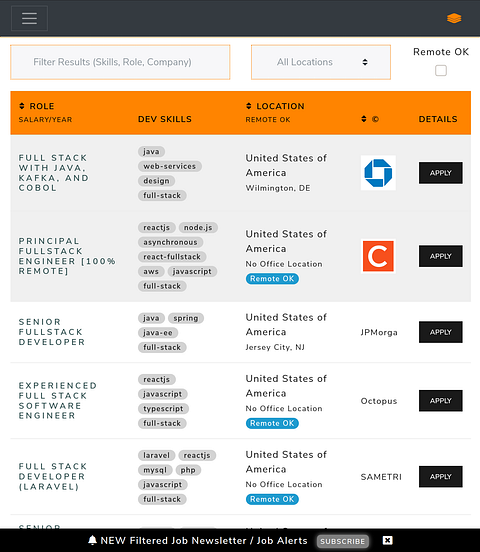Sort by the company column arrows
The height and width of the screenshot is (552, 480).
click(x=364, y=119)
